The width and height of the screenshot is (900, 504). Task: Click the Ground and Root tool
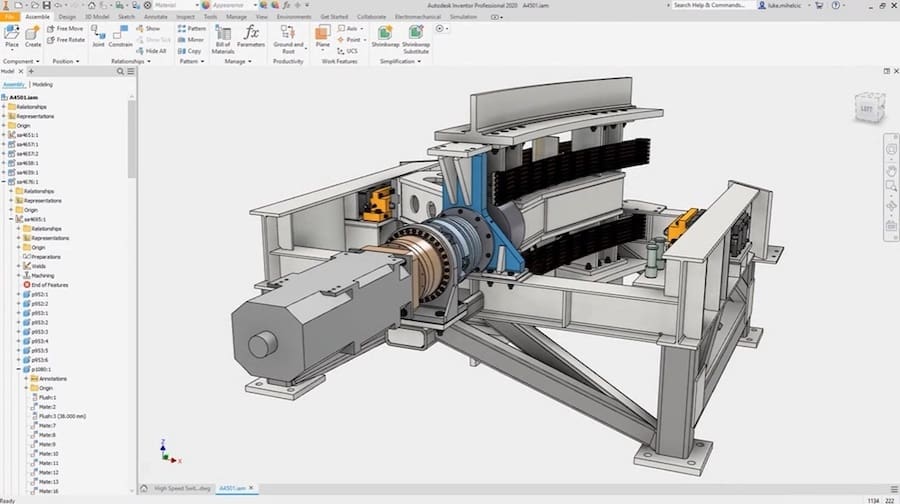tap(288, 36)
